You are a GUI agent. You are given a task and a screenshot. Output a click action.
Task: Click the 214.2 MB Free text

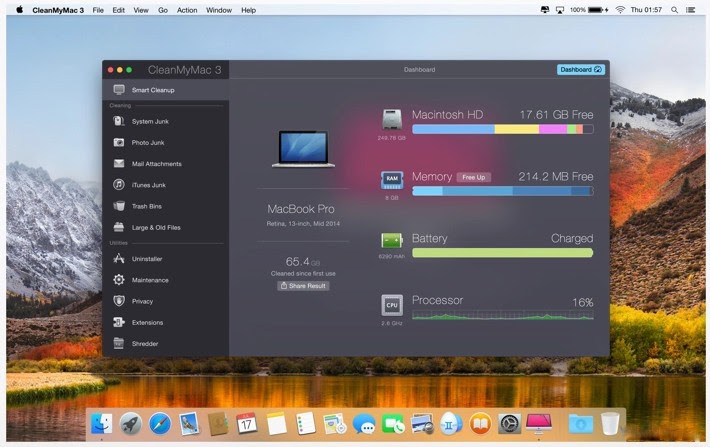point(556,177)
